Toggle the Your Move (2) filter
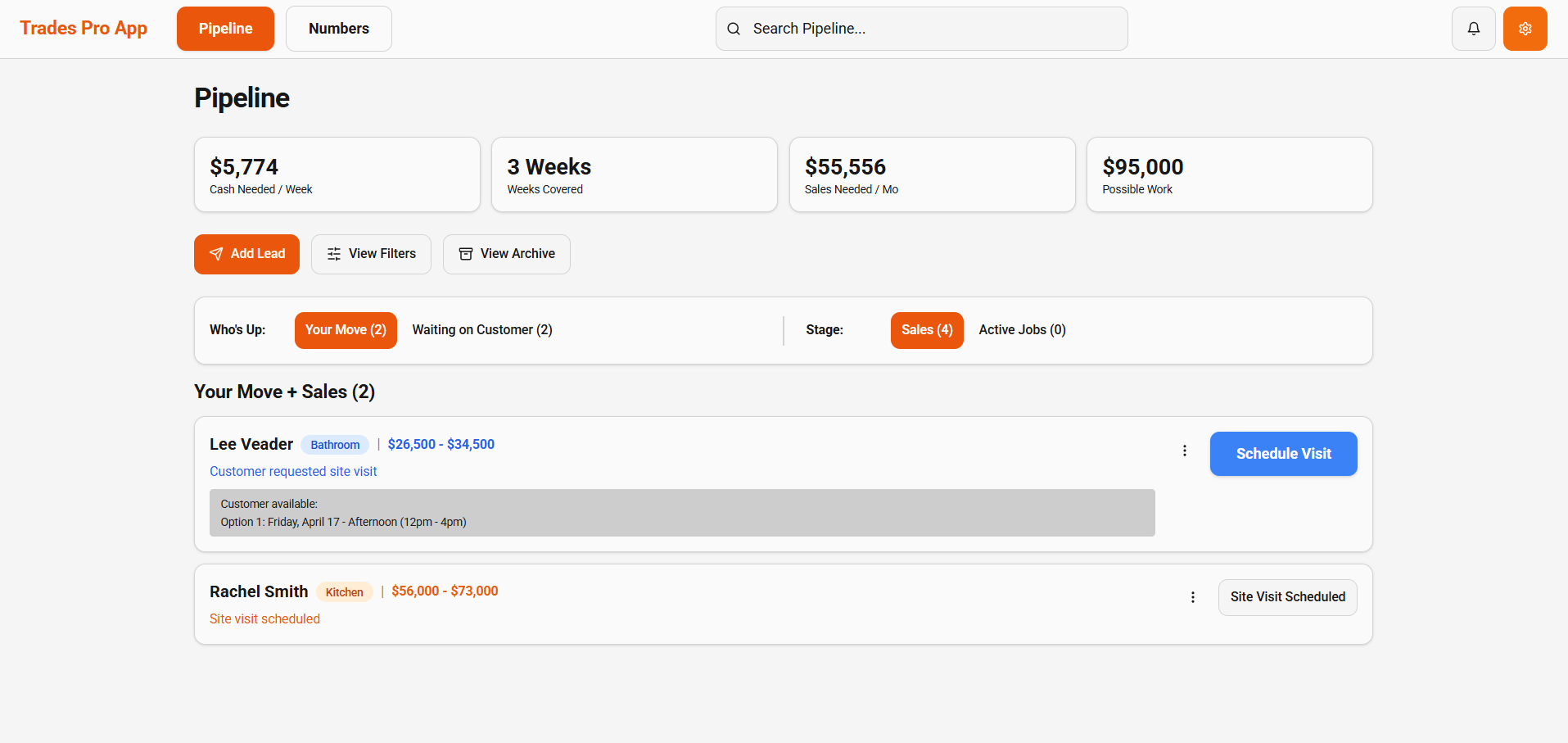Viewport: 1568px width, 743px height. (x=345, y=329)
